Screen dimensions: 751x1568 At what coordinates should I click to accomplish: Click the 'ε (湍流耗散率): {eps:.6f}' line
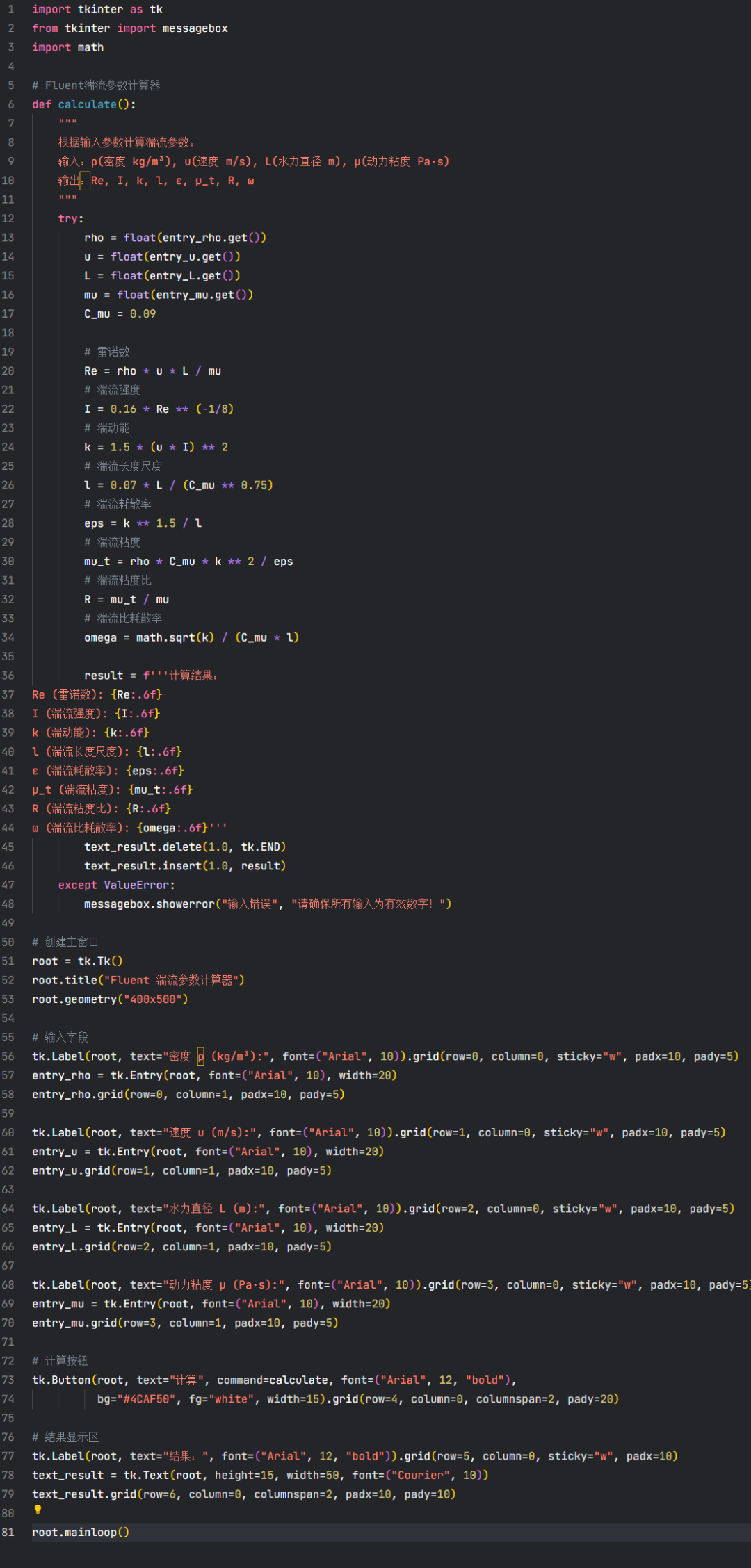pos(108,771)
